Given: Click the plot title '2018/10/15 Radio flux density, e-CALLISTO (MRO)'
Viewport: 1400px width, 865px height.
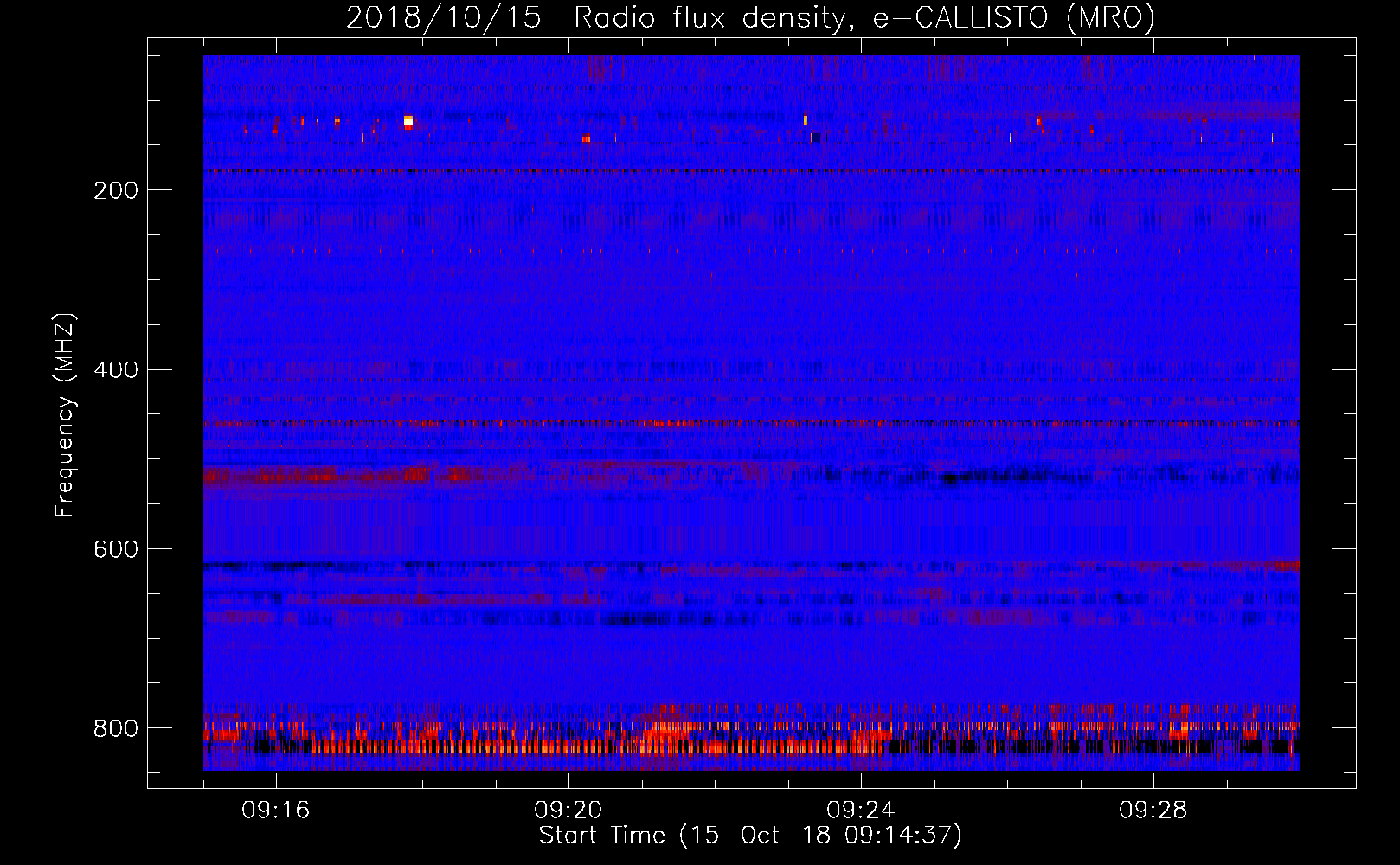Looking at the screenshot, I should click(x=750, y=17).
